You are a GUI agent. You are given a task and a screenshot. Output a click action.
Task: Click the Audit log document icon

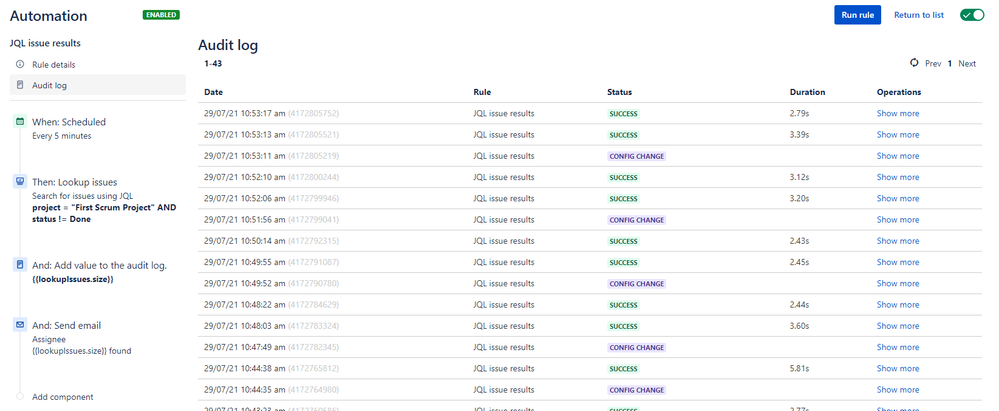click(x=20, y=85)
